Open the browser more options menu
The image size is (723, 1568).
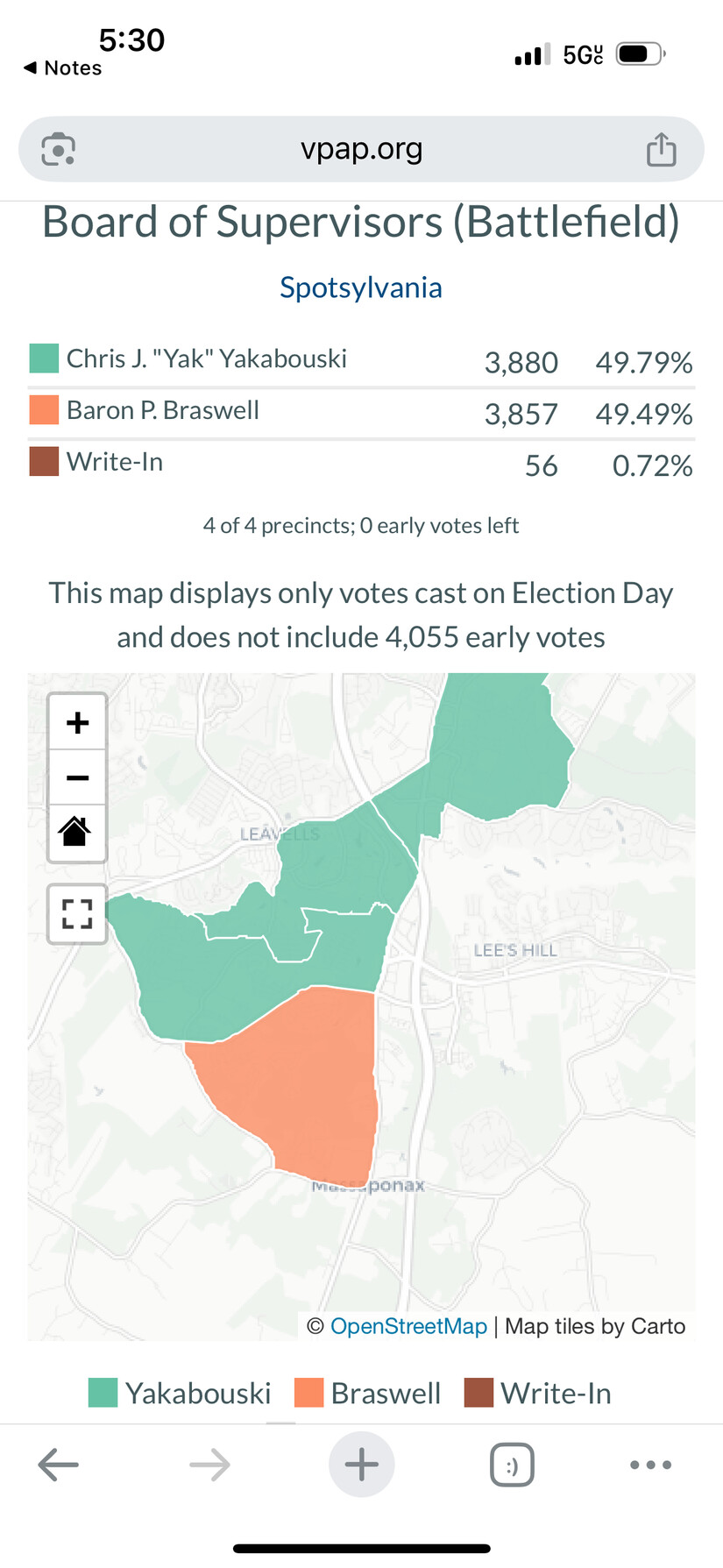[x=650, y=1465]
